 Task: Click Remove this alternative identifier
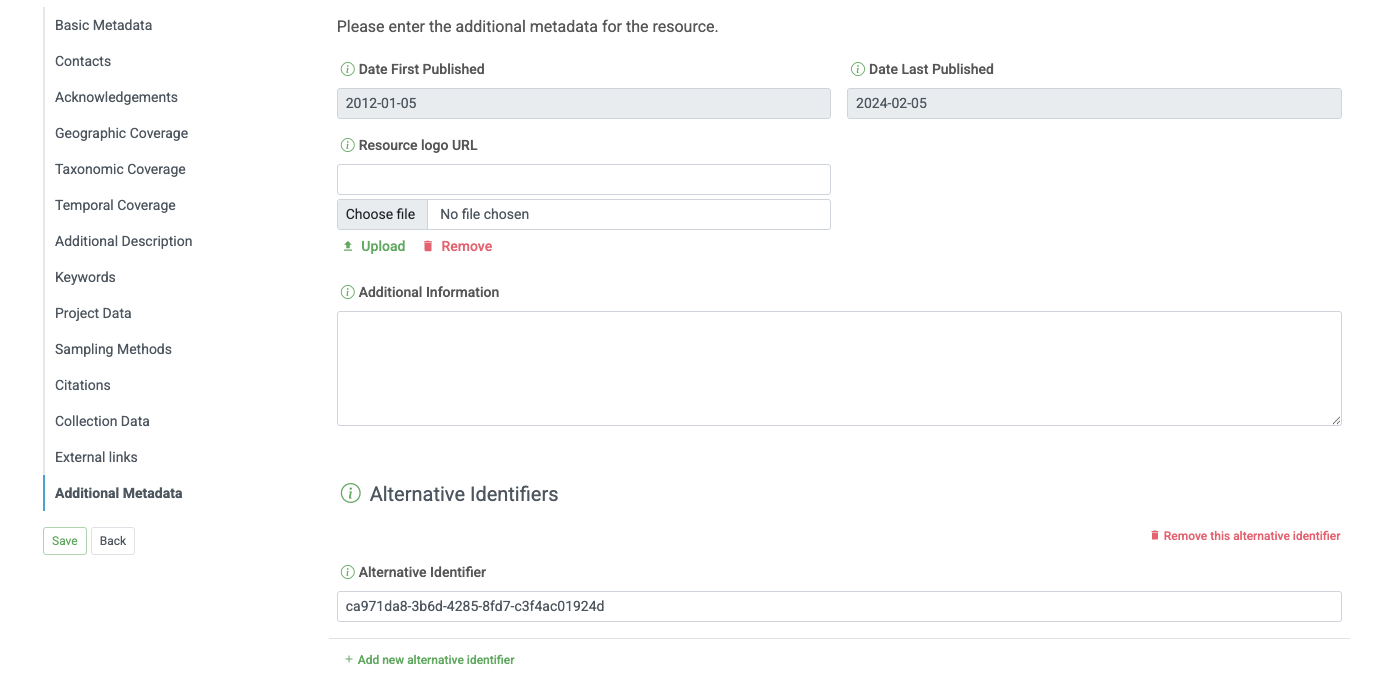1253,535
